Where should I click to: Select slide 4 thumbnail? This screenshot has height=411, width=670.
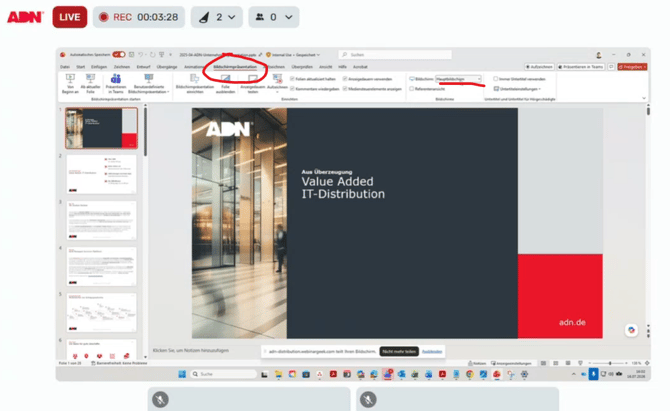pos(101,266)
